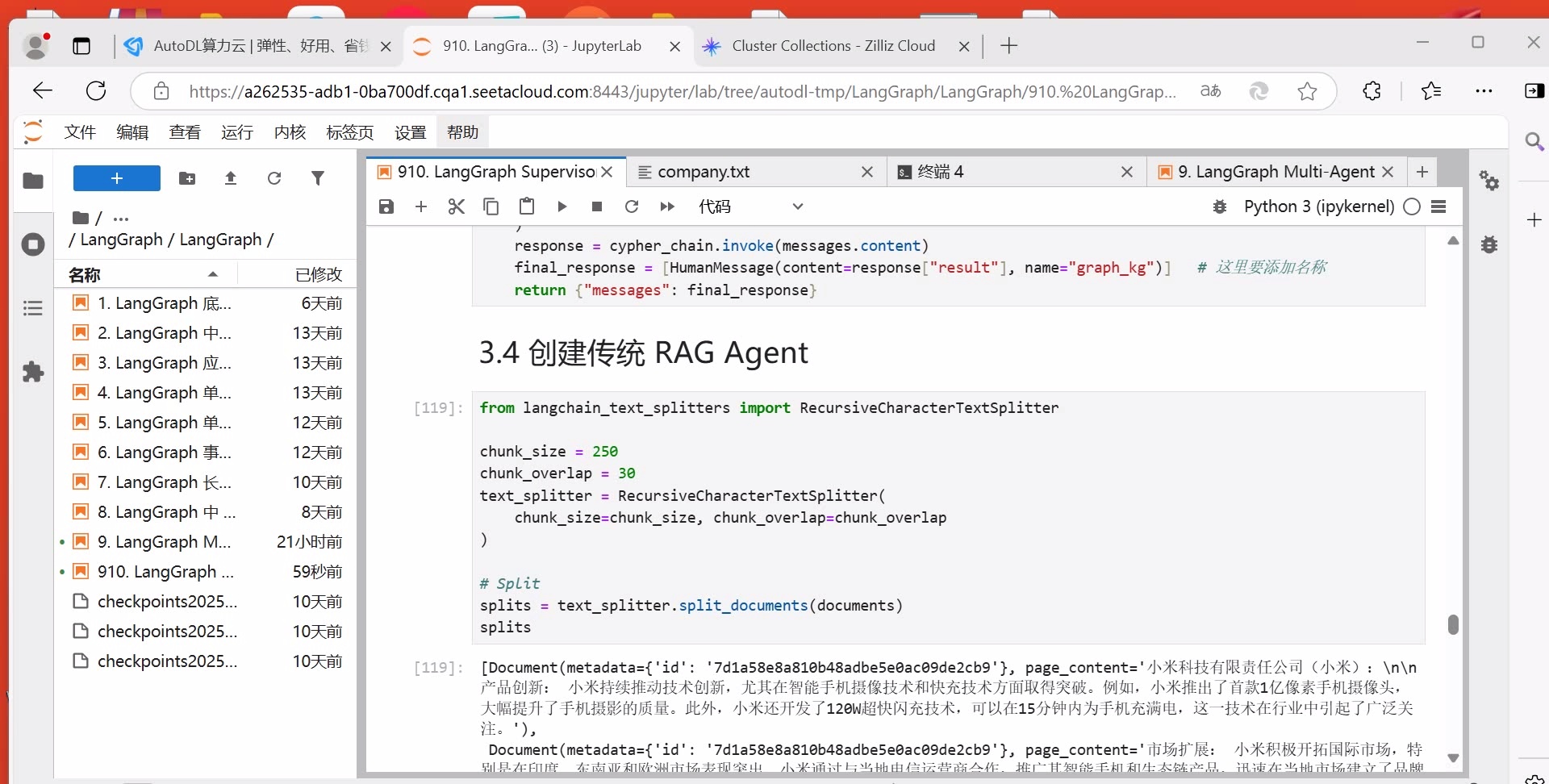The width and height of the screenshot is (1549, 784).
Task: Upload files to the LangGraph folder
Action: point(231,178)
